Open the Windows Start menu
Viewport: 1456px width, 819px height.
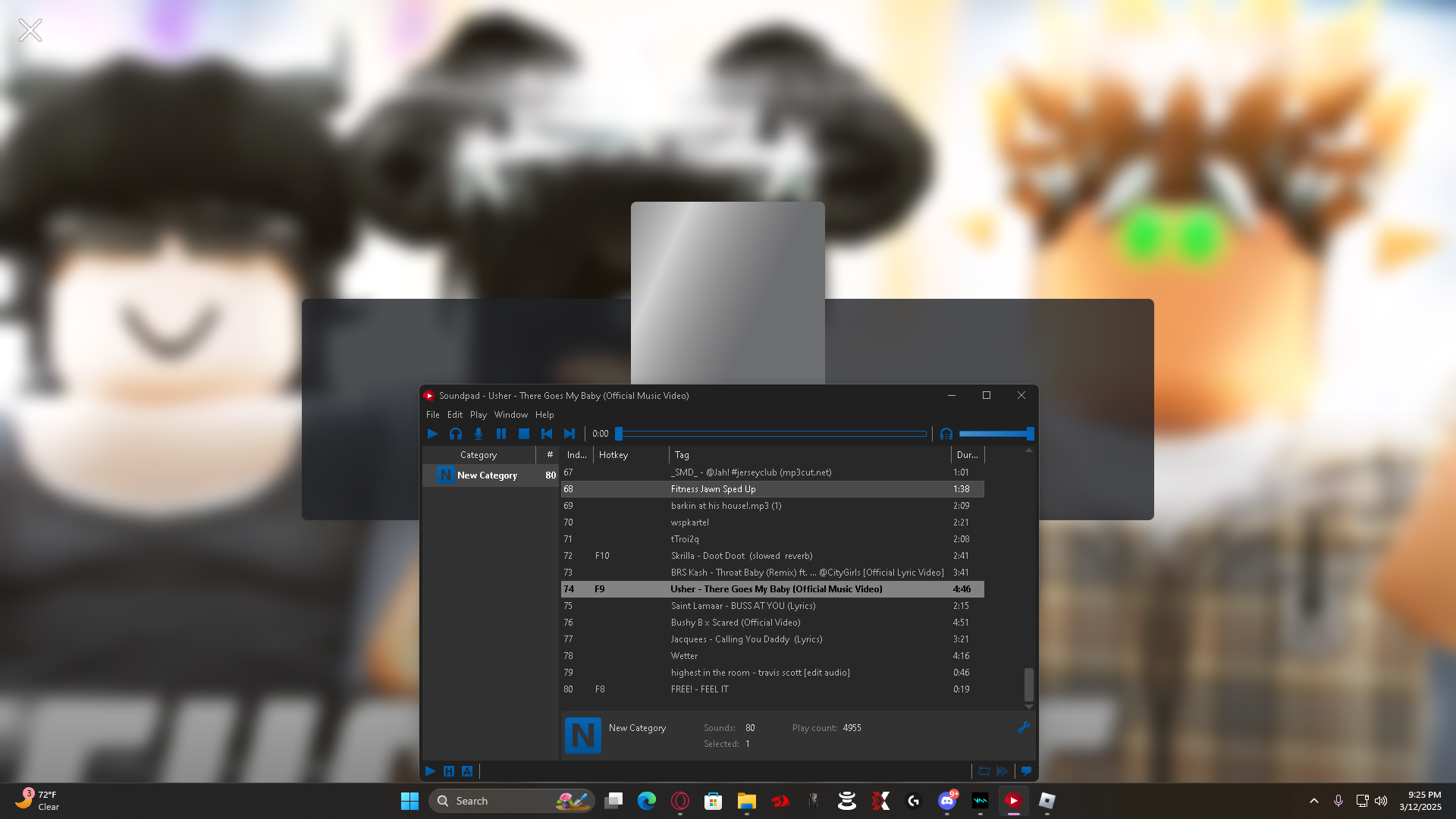pos(409,801)
